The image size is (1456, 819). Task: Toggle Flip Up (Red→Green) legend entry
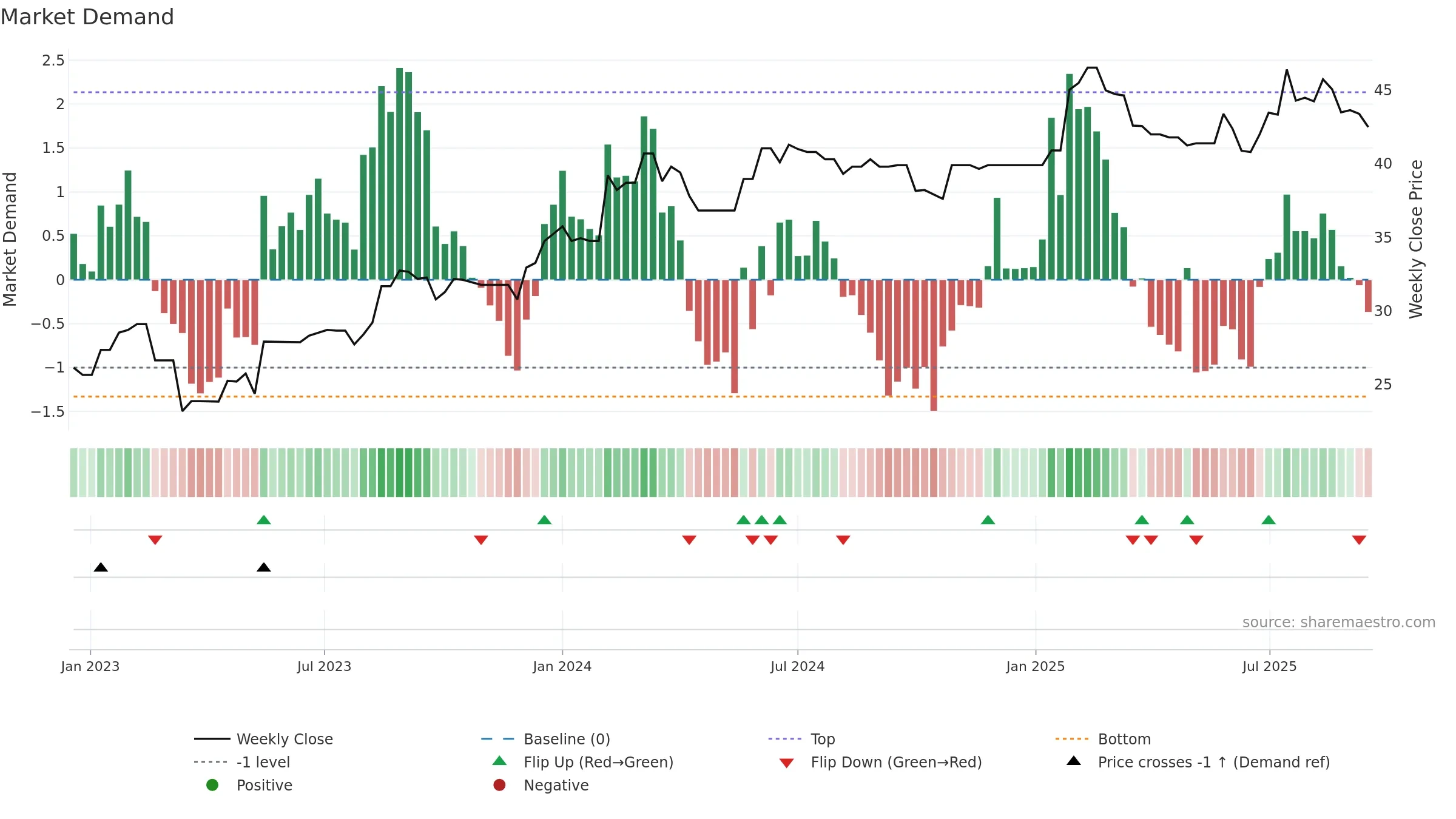pyautogui.click(x=582, y=762)
